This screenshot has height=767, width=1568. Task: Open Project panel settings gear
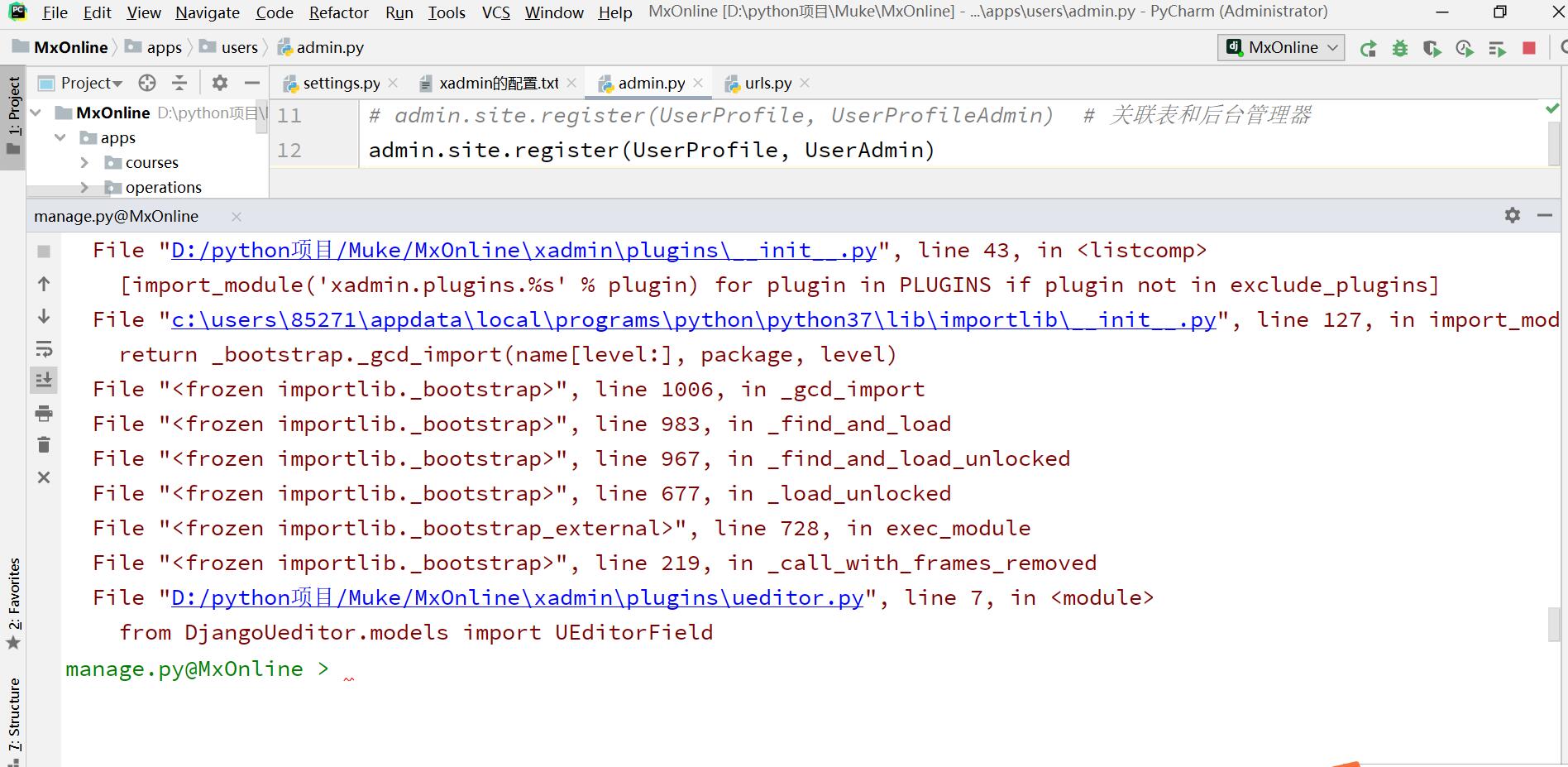click(219, 83)
